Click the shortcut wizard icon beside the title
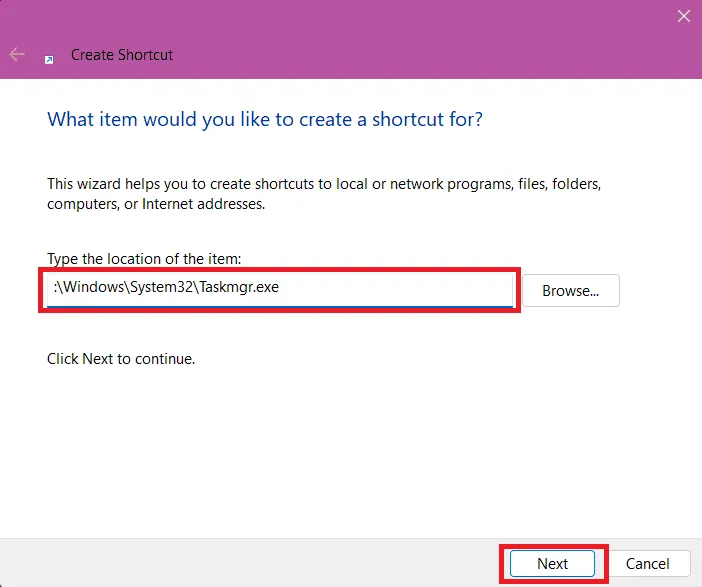Screen dimensions: 702x587 pyautogui.click(x=49, y=59)
